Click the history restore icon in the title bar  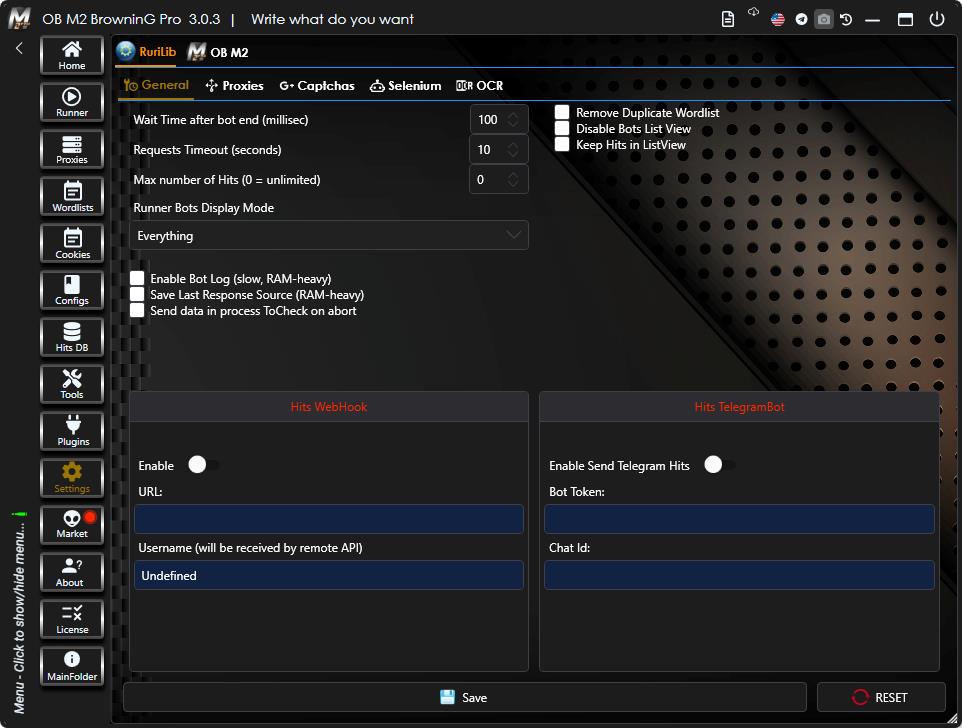click(846, 20)
